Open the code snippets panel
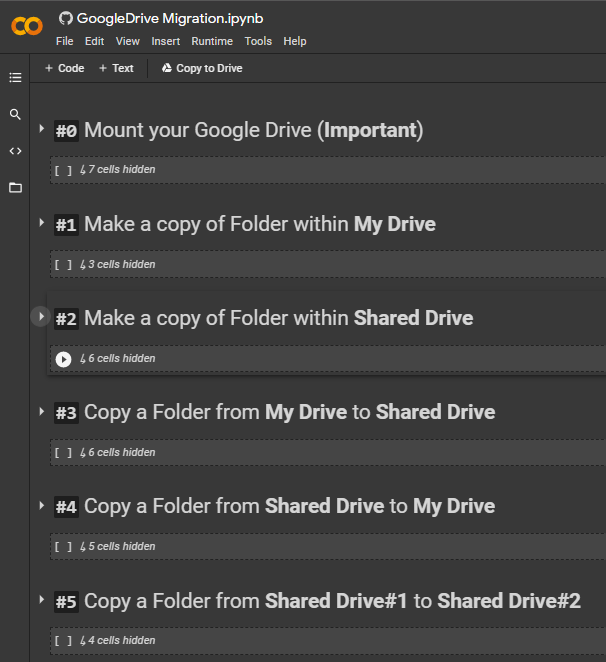The image size is (606, 662). [15, 151]
